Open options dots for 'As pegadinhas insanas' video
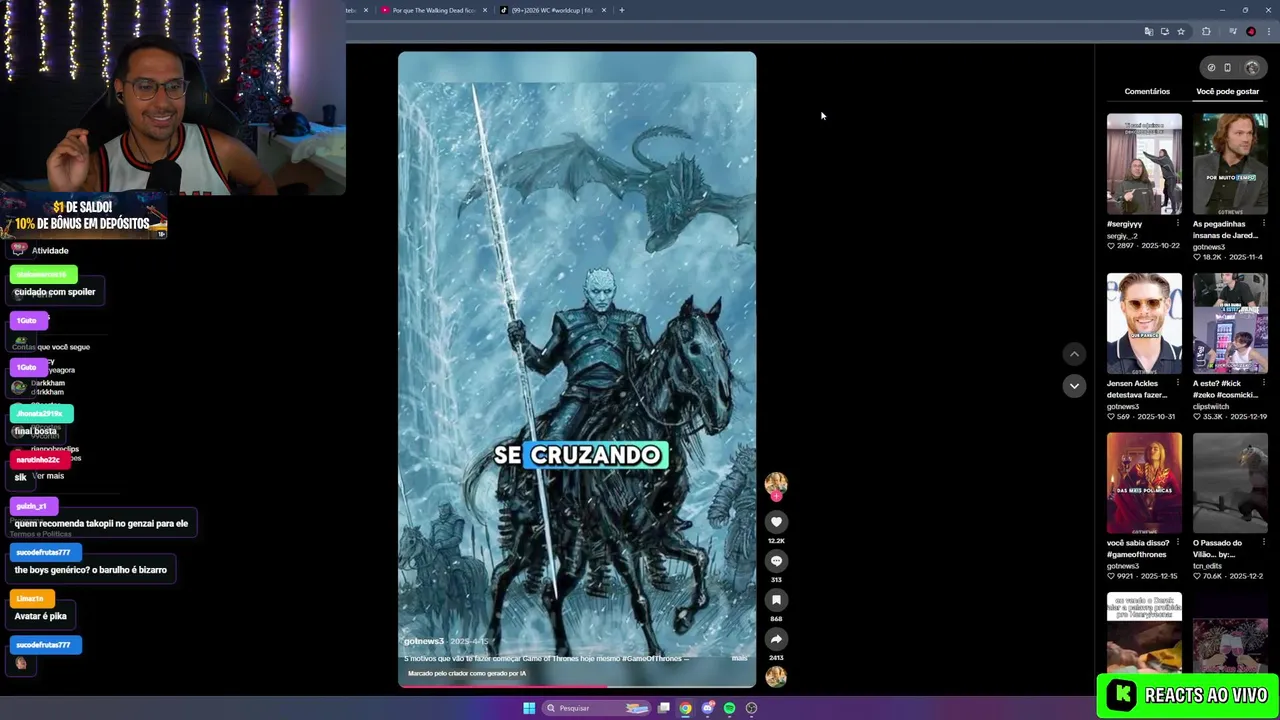 coord(1264,223)
